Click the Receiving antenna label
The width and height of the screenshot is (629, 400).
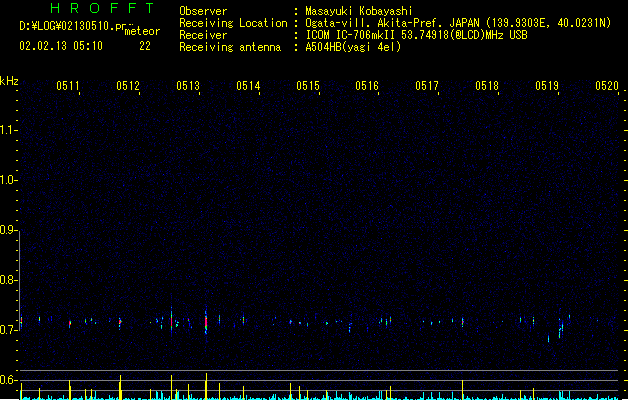pyautogui.click(x=230, y=47)
